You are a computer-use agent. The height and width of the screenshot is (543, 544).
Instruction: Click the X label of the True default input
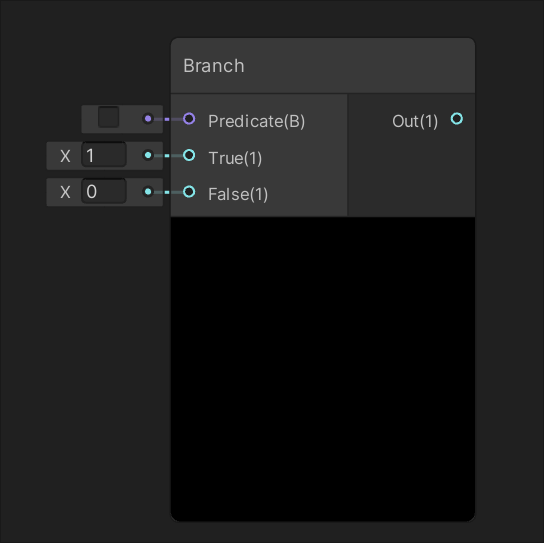[65, 156]
